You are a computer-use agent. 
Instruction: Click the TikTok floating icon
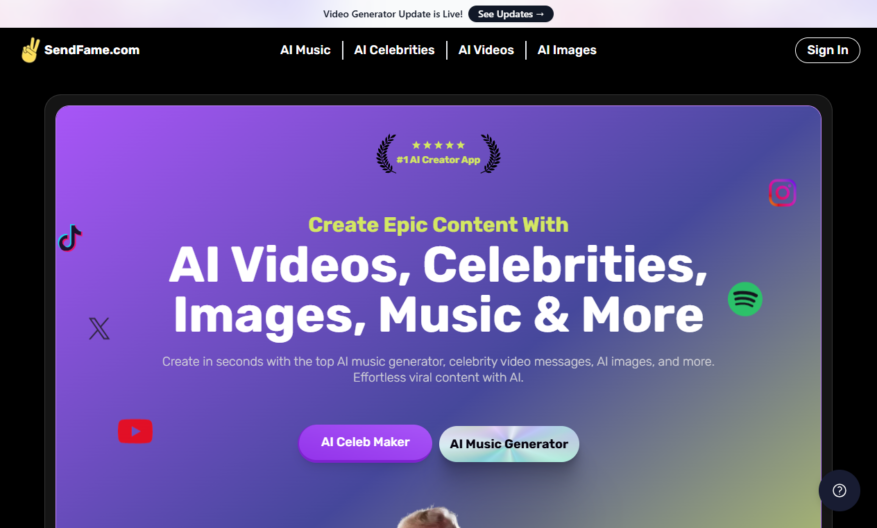pyautogui.click(x=70, y=238)
